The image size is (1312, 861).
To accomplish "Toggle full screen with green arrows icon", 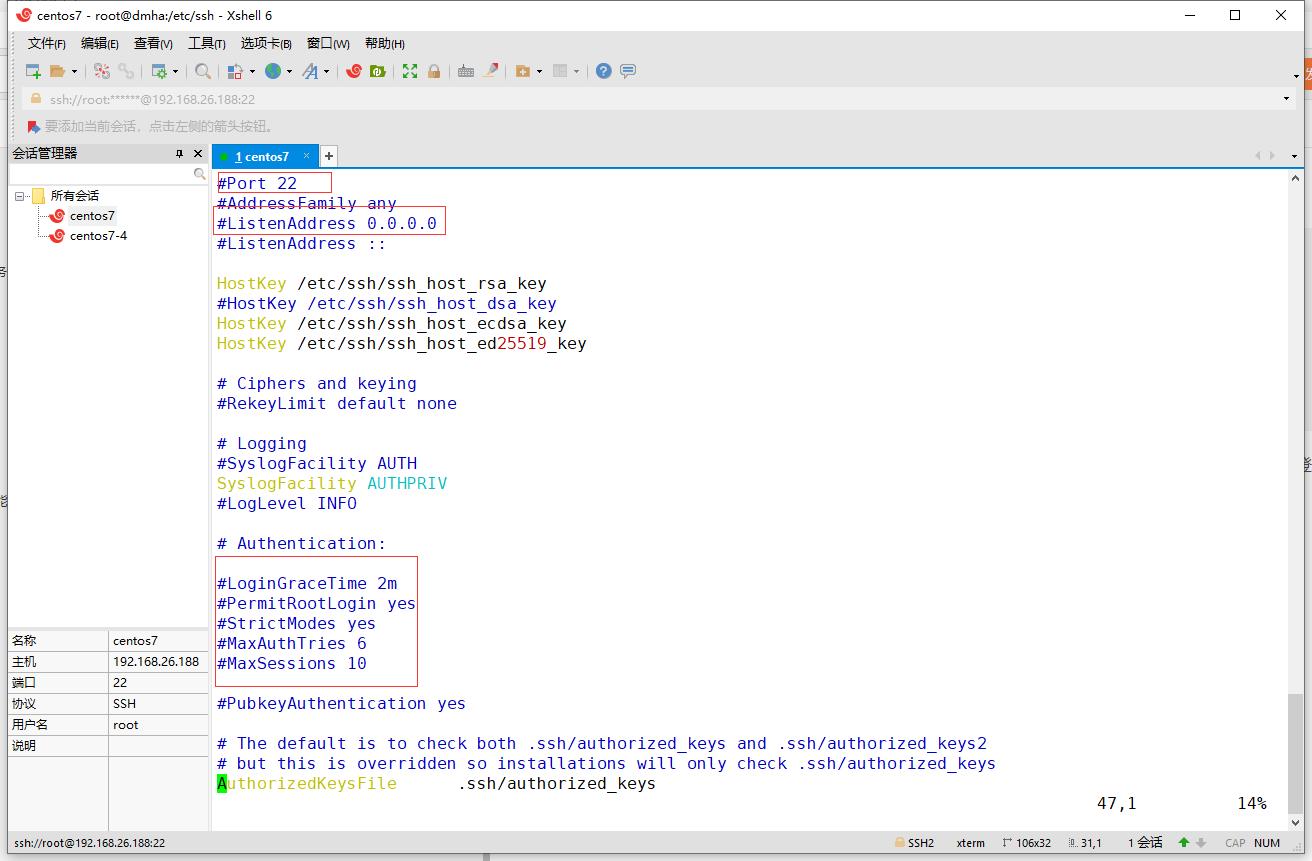I will [410, 71].
